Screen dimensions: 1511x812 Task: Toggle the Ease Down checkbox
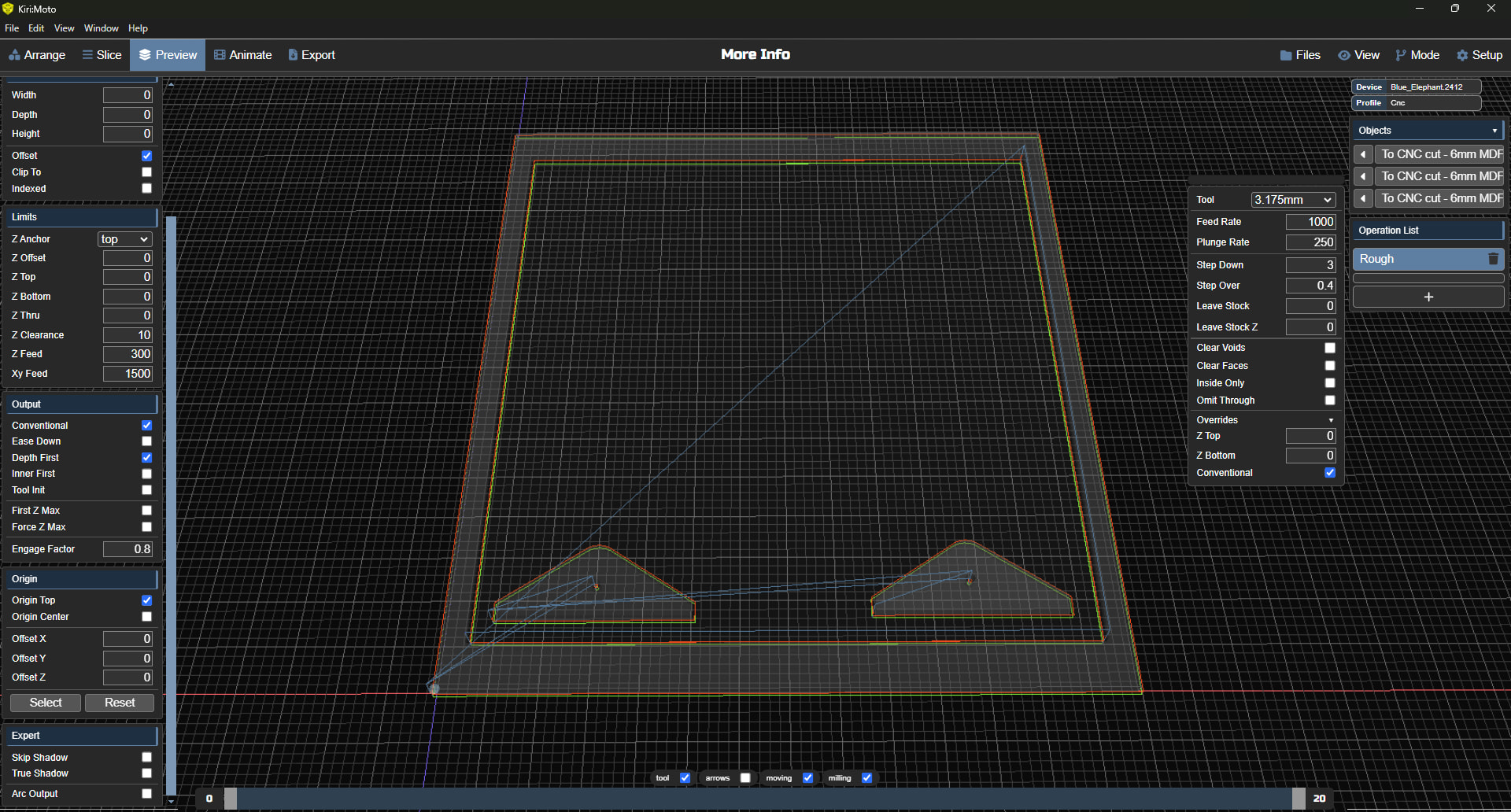(x=146, y=441)
